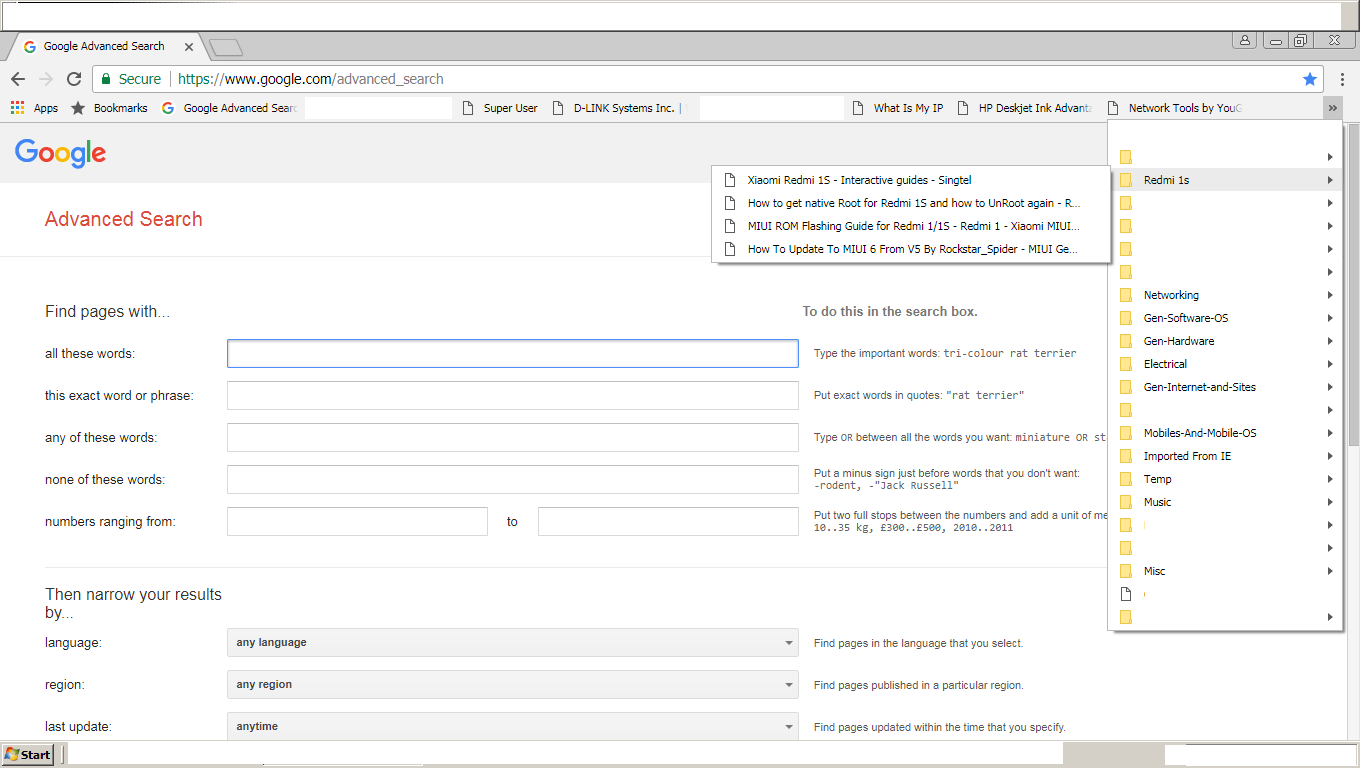The width and height of the screenshot is (1360, 768).
Task: Click the 'none of these words' field
Action: [513, 480]
